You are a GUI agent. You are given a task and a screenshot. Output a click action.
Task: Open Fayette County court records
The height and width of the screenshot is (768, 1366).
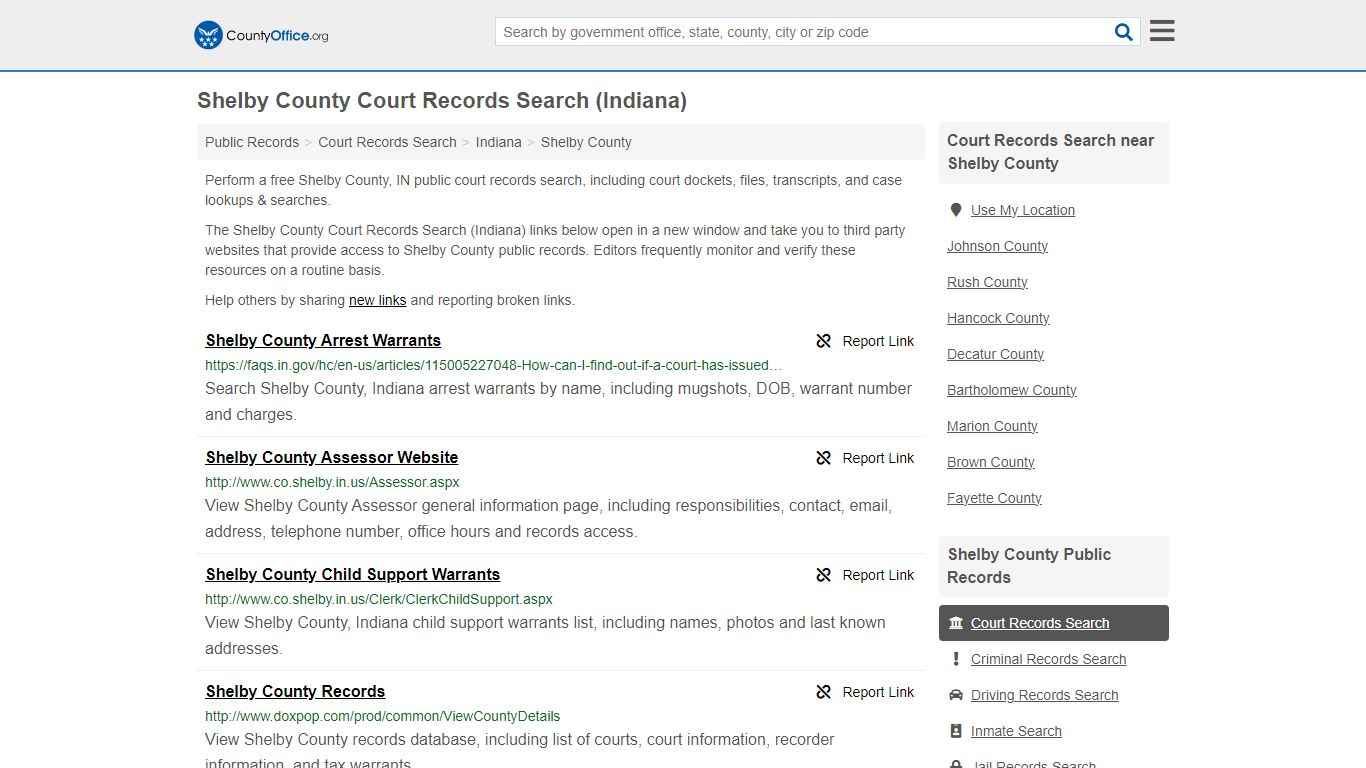994,498
